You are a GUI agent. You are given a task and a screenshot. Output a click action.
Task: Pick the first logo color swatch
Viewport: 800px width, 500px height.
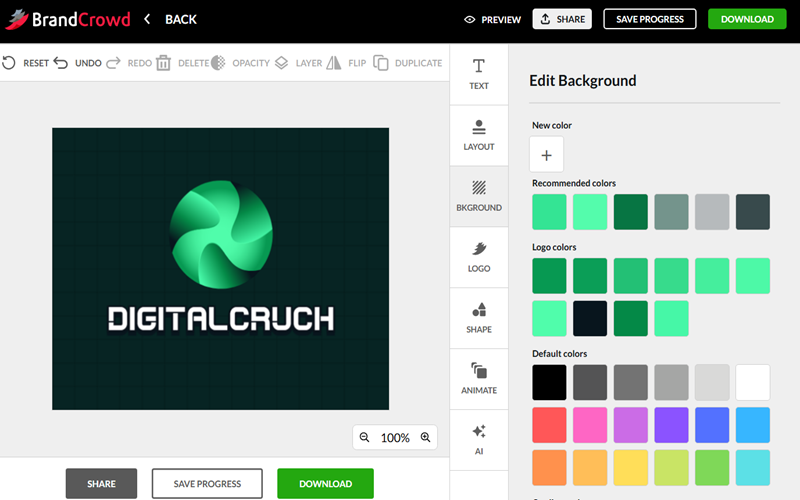point(549,276)
